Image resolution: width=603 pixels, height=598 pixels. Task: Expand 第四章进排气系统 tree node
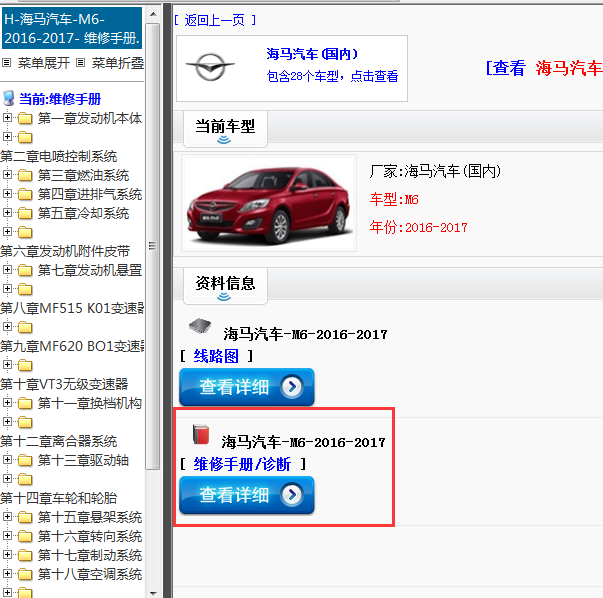[x=7, y=193]
